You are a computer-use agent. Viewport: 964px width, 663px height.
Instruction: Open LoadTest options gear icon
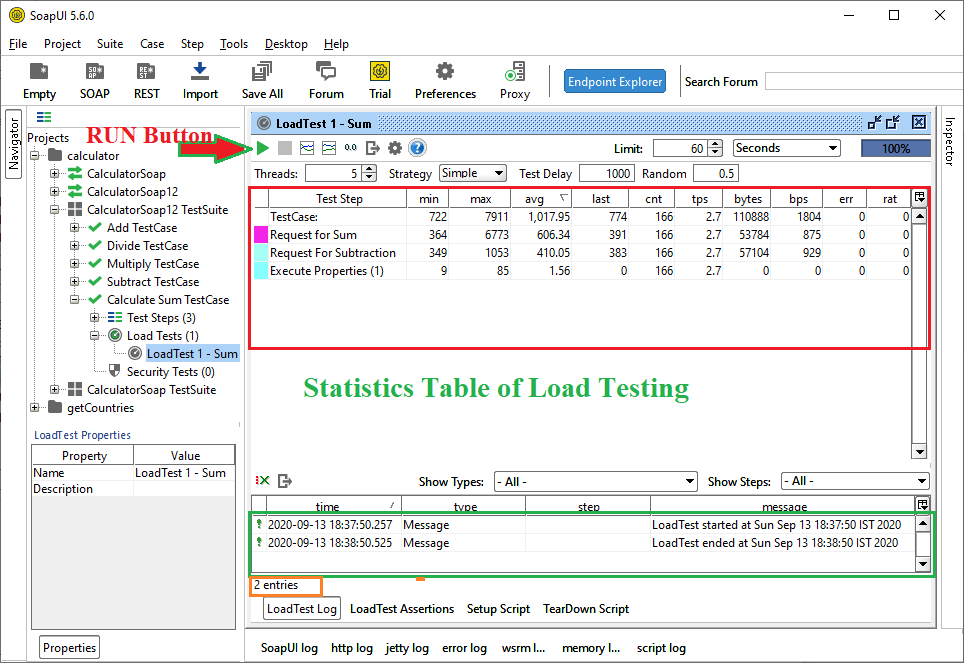tap(395, 148)
